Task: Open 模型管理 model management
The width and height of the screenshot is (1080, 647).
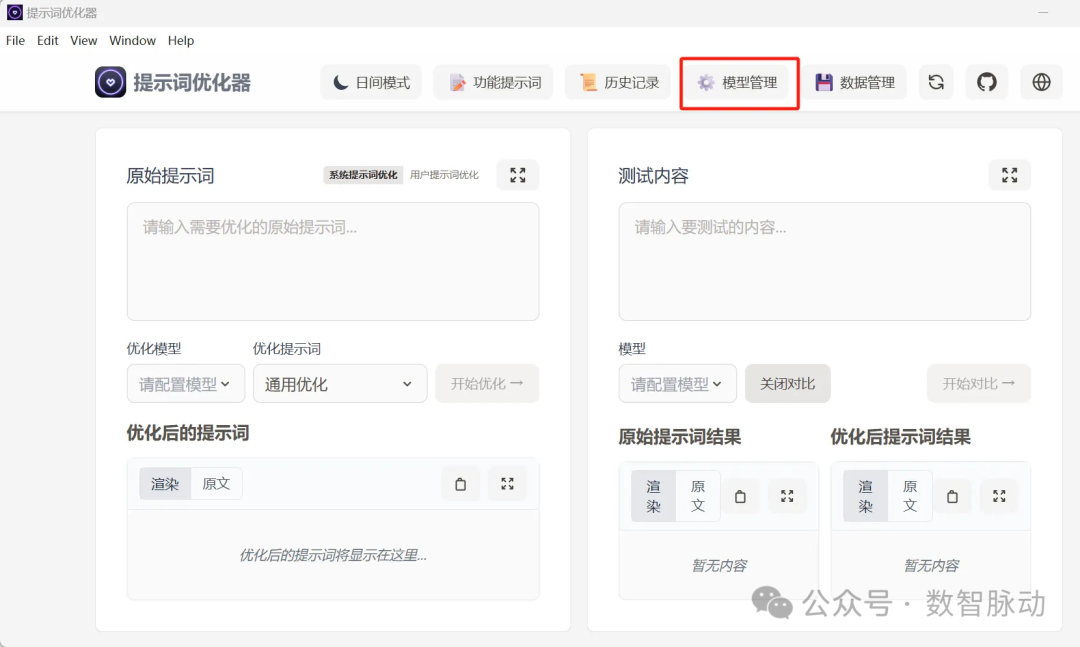Action: pos(739,82)
